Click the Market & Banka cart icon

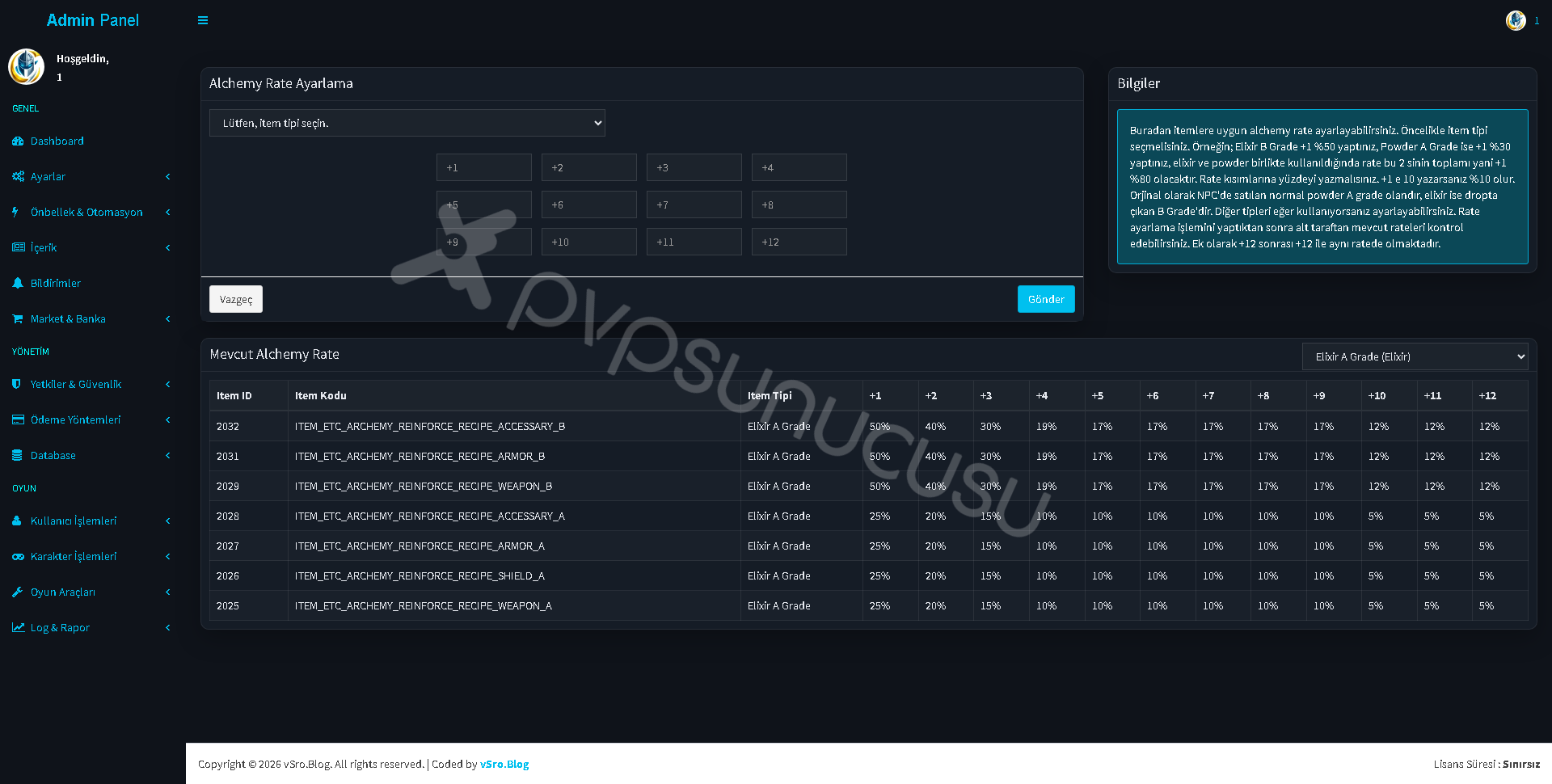(18, 318)
